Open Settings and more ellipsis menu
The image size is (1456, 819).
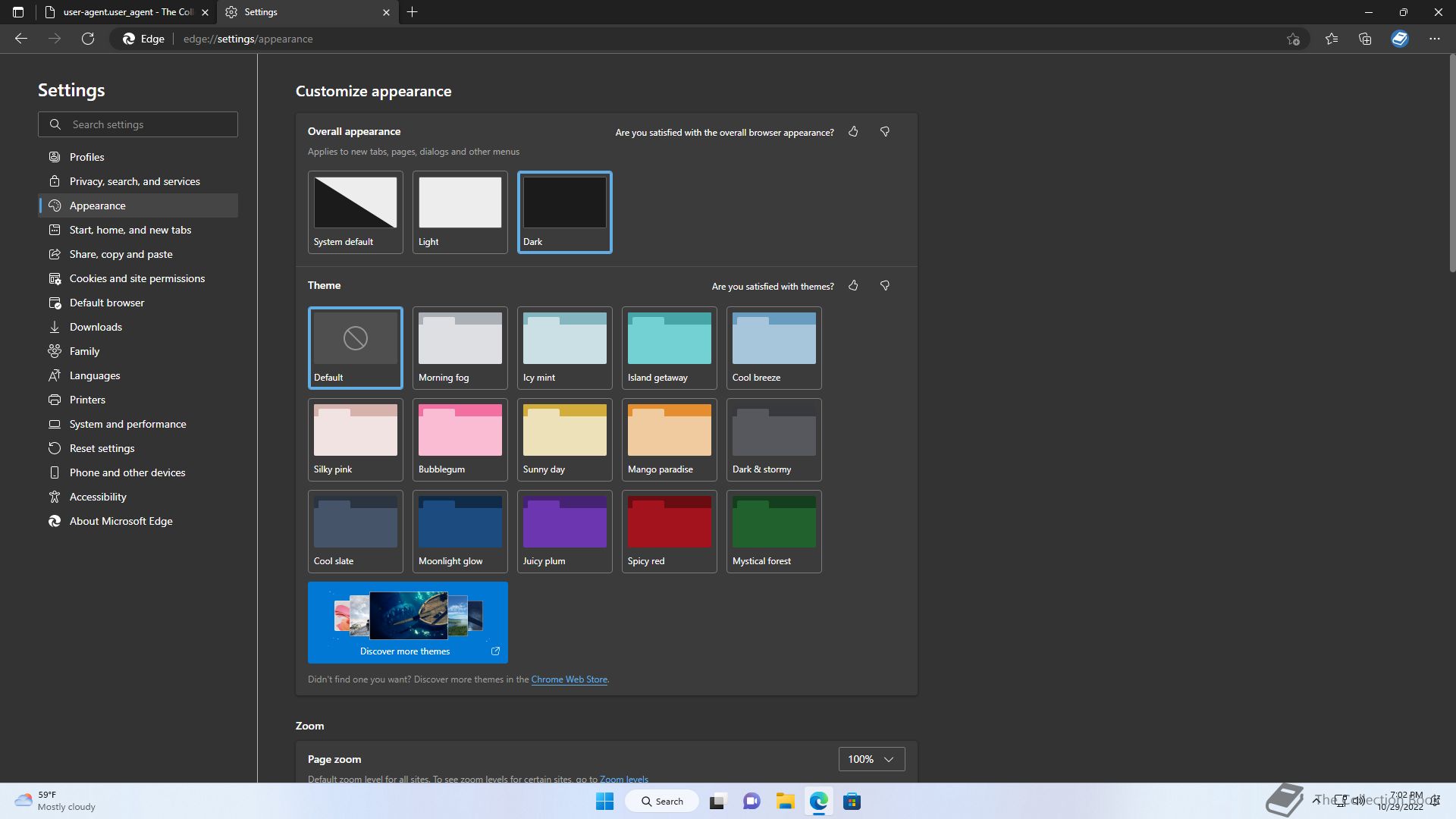tap(1434, 39)
